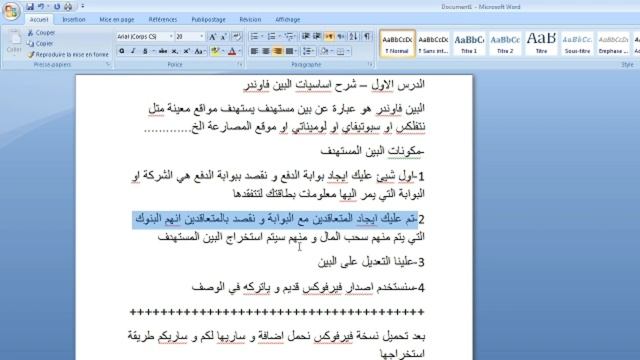Save the document from quick access toolbar
The height and width of the screenshot is (360, 640).
30,7
